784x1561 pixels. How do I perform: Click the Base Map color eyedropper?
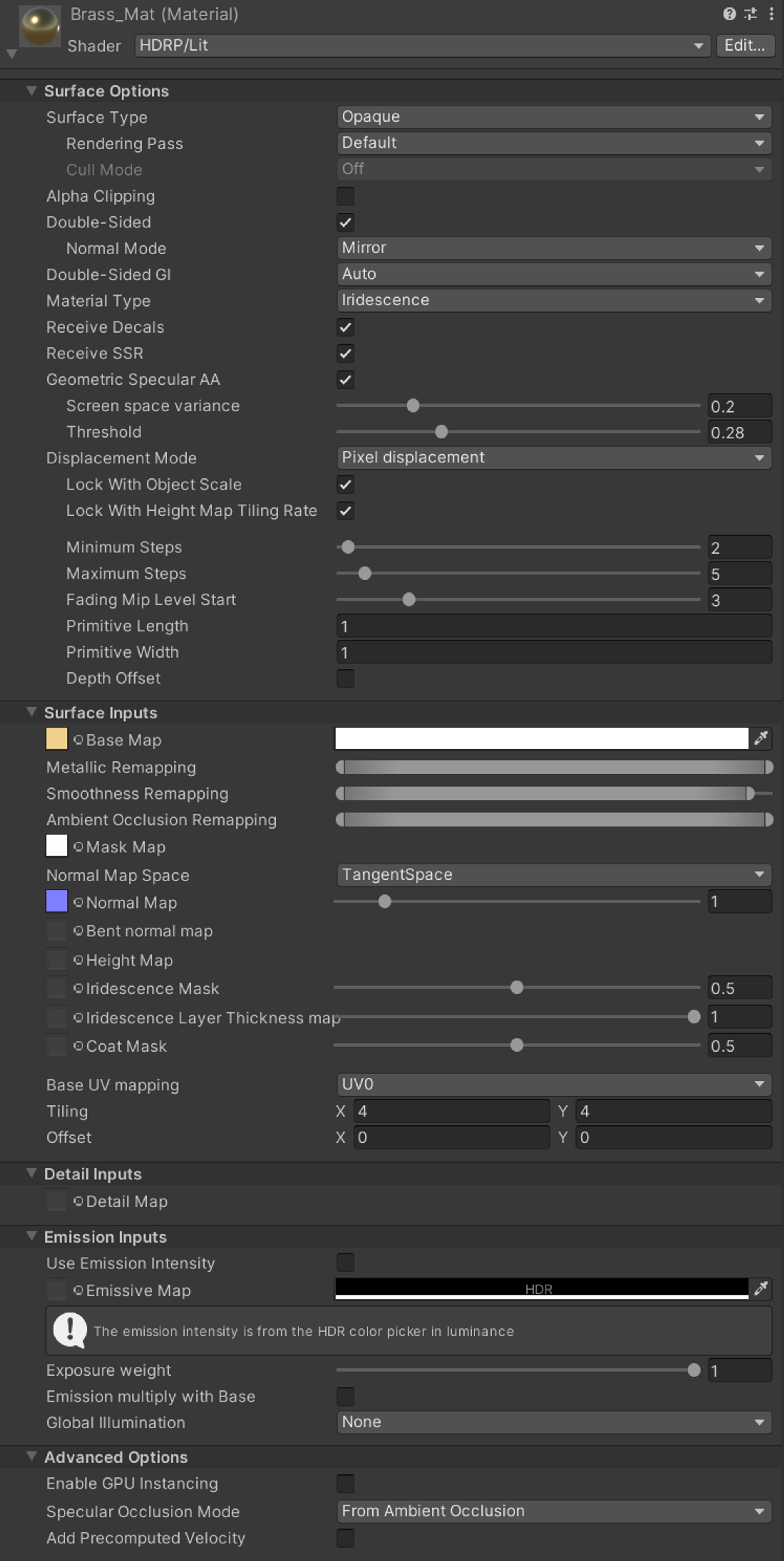coord(761,738)
